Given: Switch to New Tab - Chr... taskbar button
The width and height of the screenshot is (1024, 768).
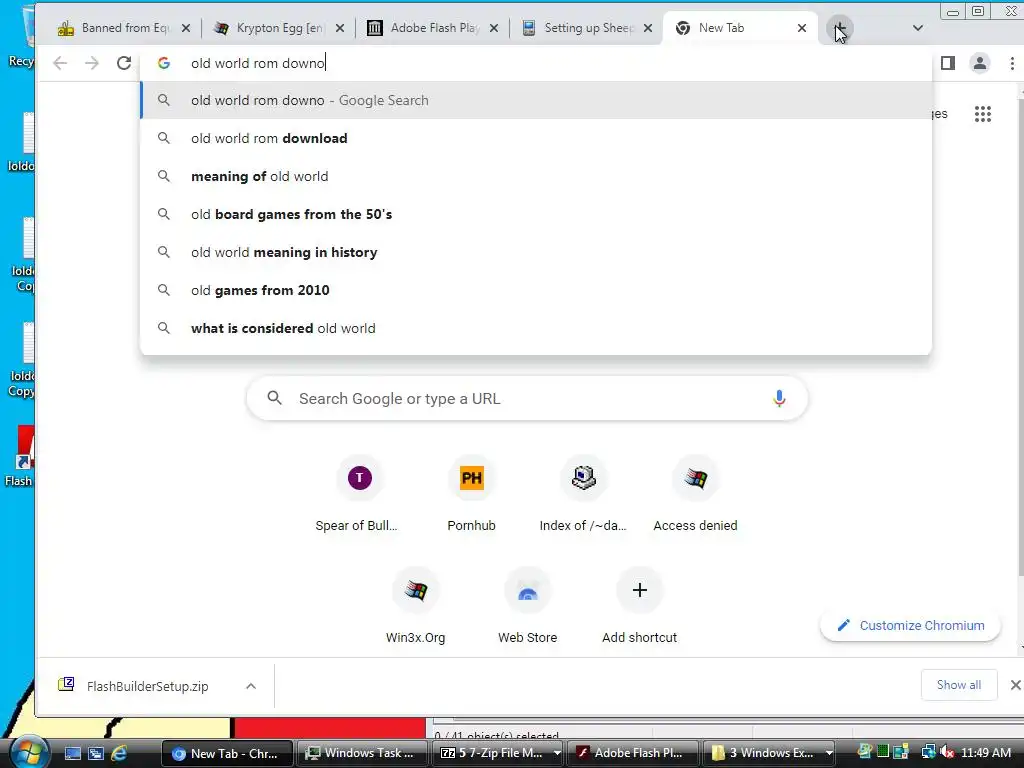Looking at the screenshot, I should pos(227,754).
